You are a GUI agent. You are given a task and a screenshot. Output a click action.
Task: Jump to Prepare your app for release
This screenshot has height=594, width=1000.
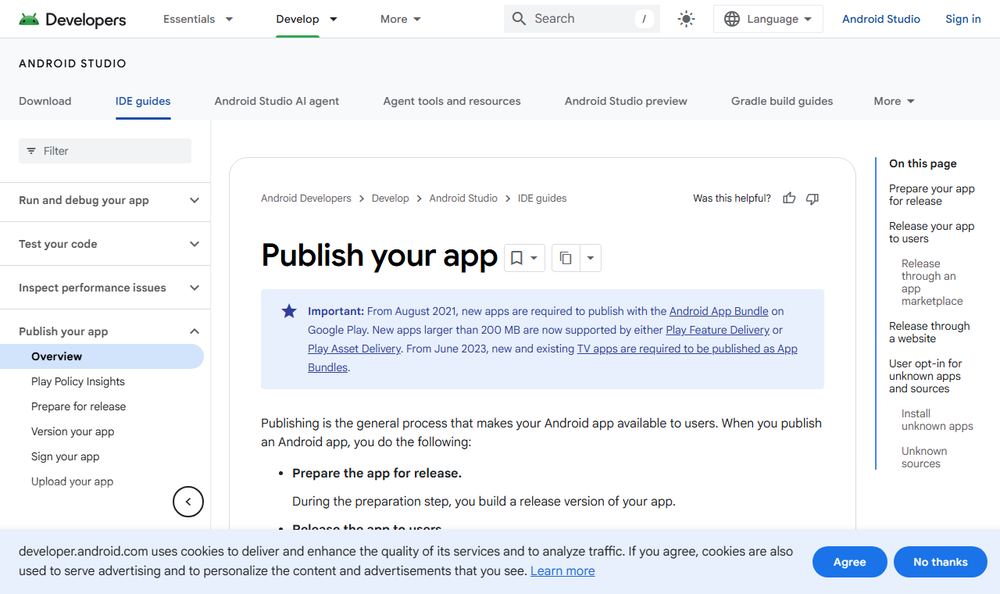pos(932,195)
